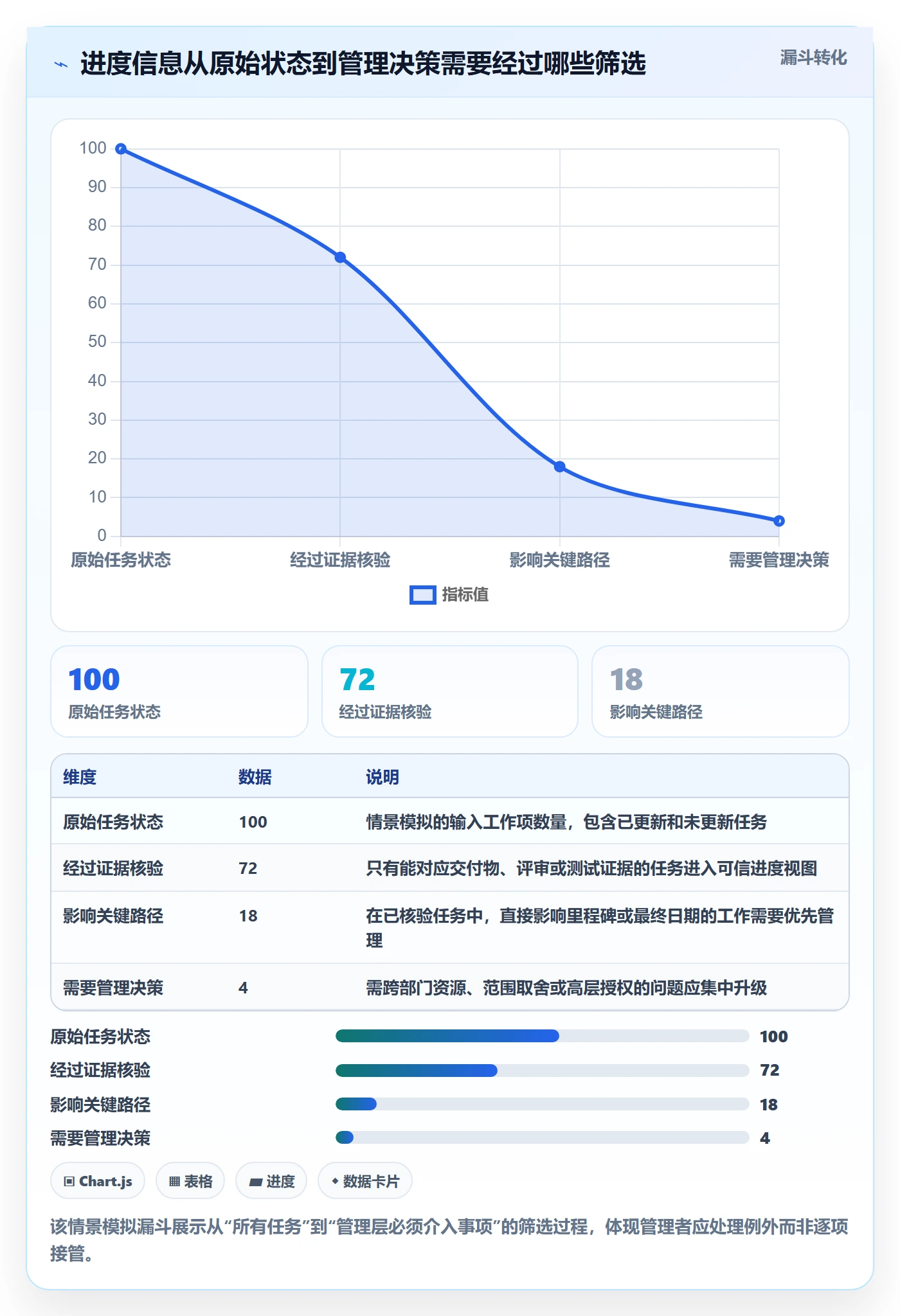Select the 需要管理决策 table row cell

coord(113,988)
